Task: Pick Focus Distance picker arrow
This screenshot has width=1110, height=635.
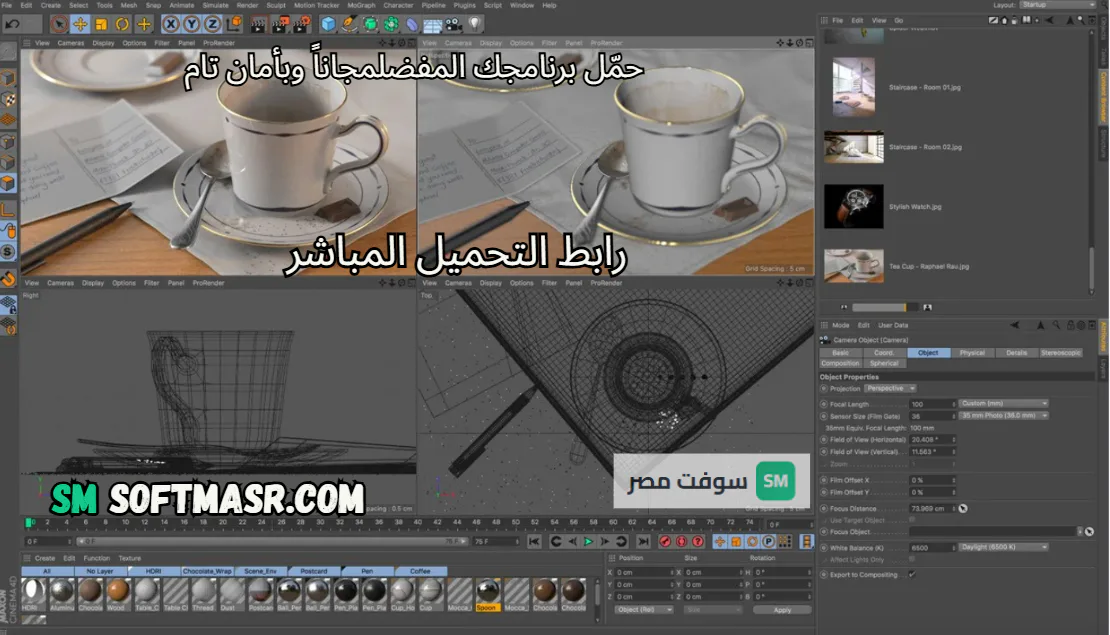Action: tap(963, 508)
